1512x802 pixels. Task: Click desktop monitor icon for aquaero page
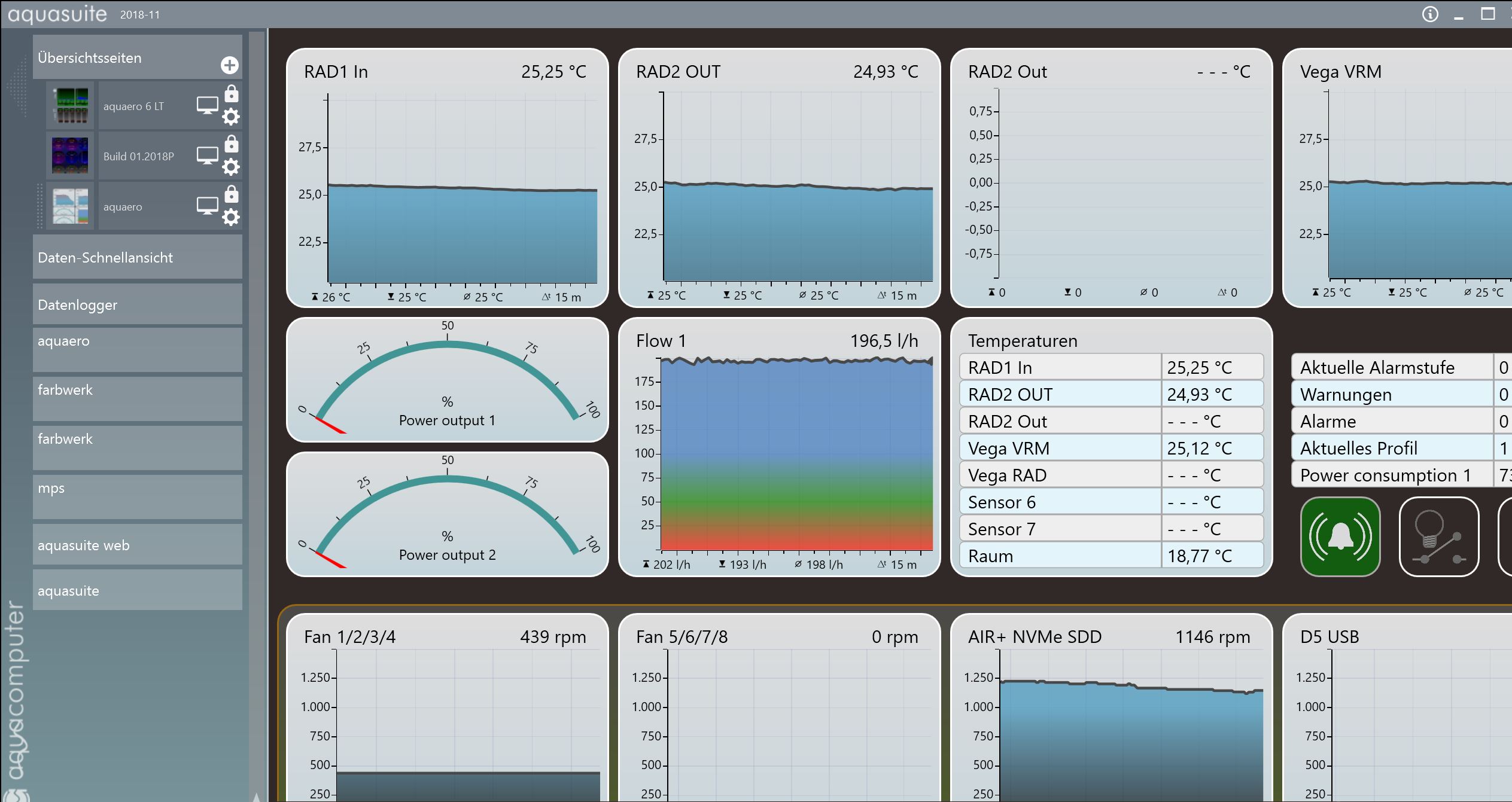[207, 206]
